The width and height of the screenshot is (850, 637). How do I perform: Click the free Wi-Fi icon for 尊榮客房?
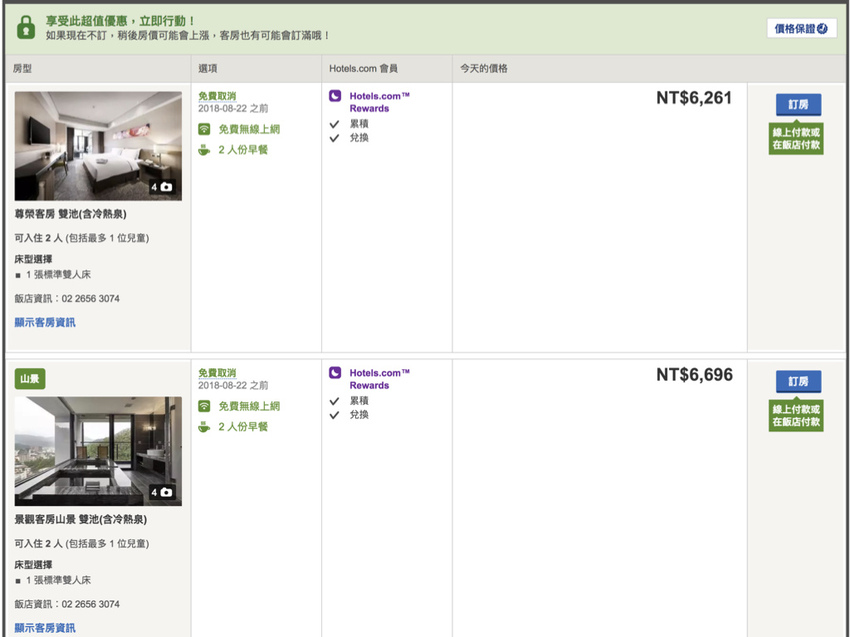pyautogui.click(x=204, y=129)
